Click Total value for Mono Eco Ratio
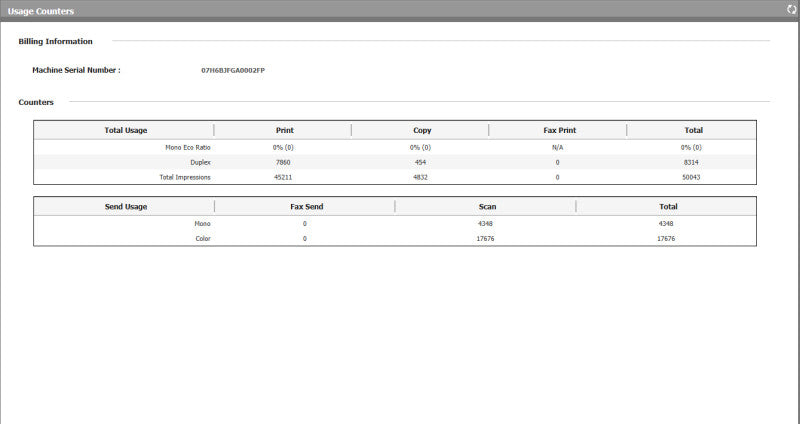 [x=691, y=147]
